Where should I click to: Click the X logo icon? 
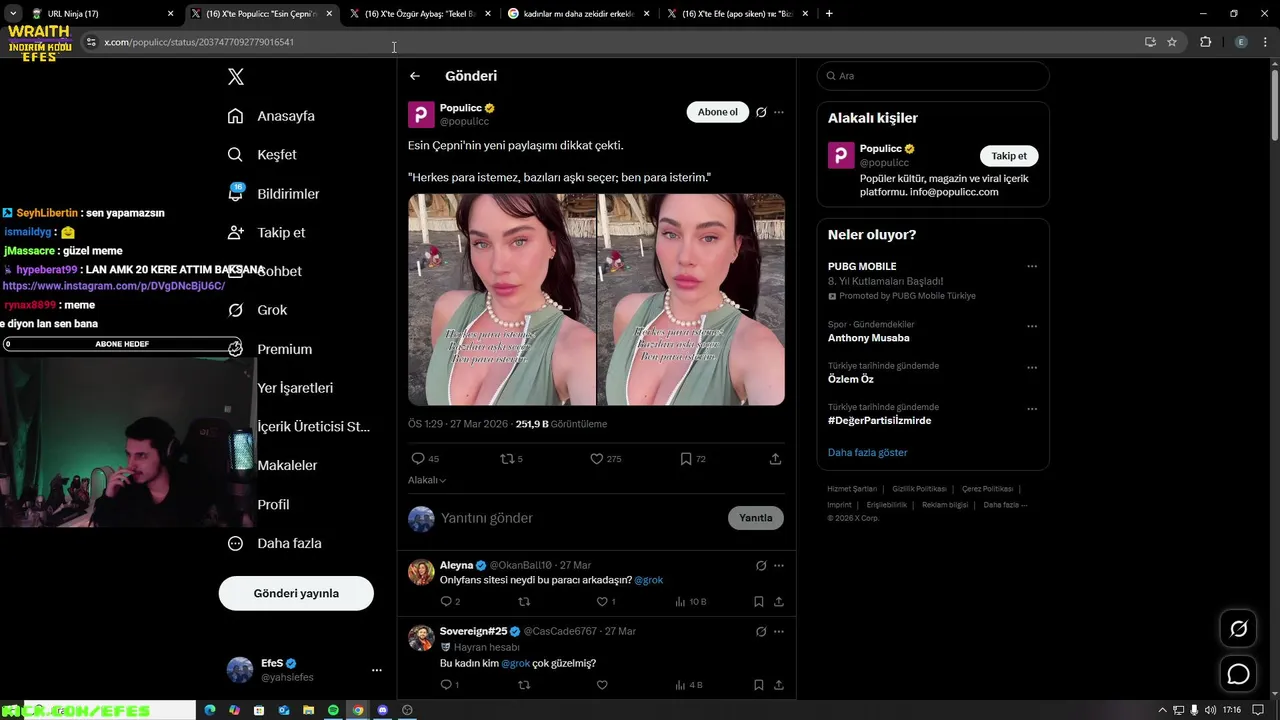235,77
